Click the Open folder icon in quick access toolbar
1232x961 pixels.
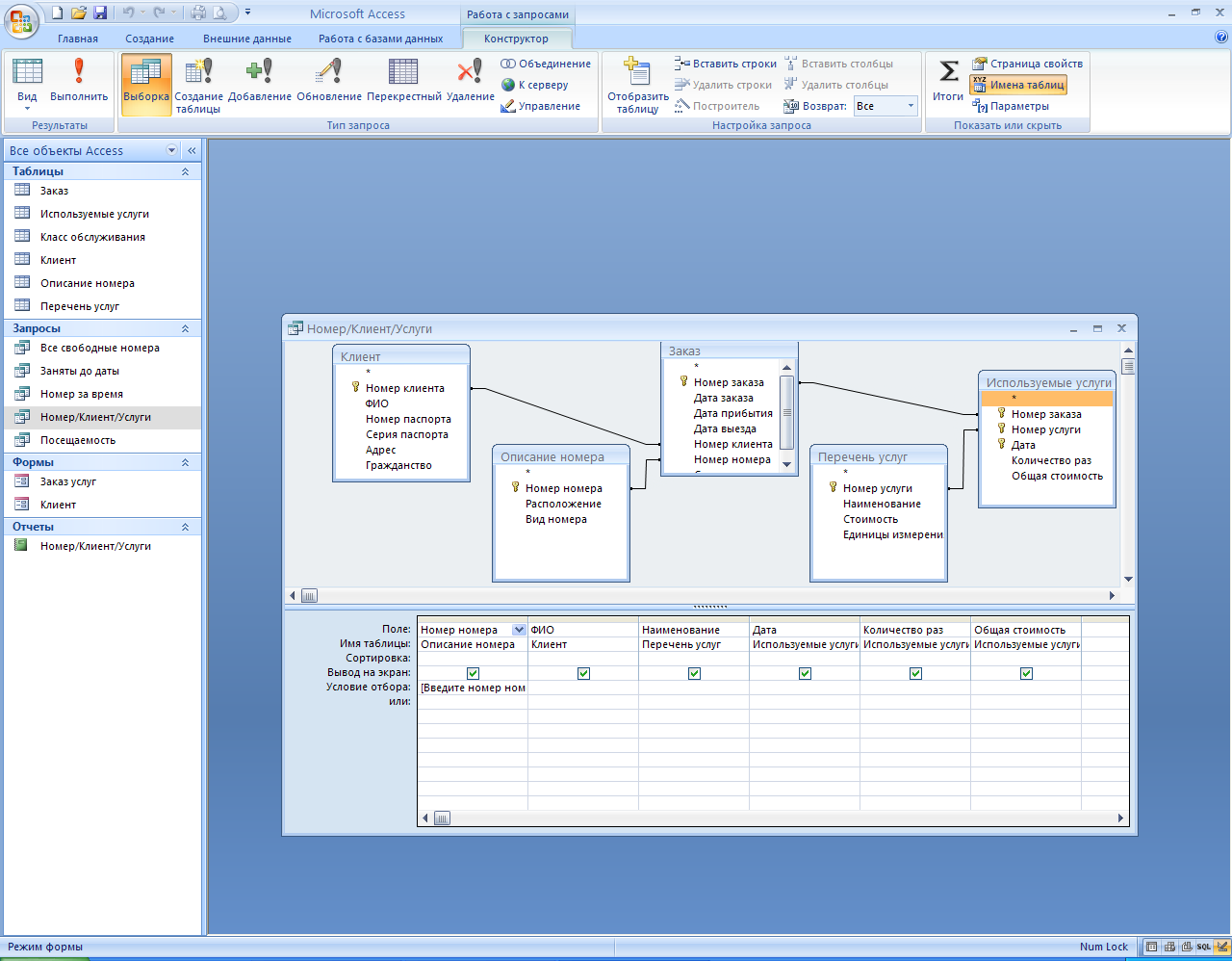79,13
